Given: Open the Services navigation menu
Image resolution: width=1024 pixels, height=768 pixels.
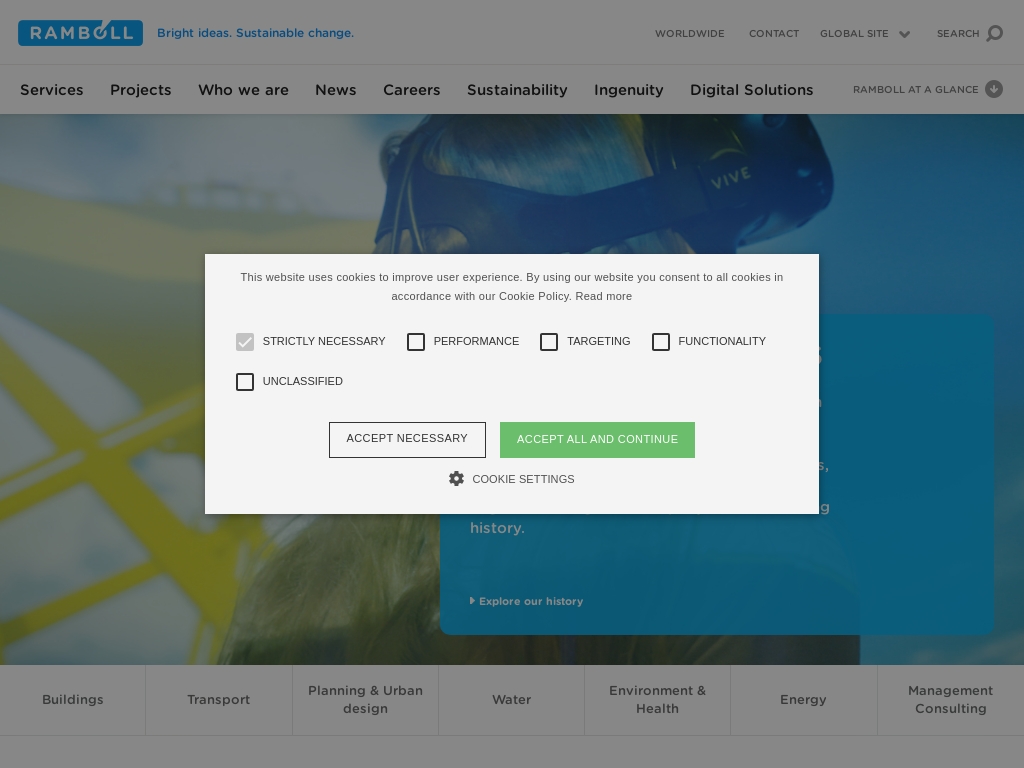Looking at the screenshot, I should [x=52, y=90].
